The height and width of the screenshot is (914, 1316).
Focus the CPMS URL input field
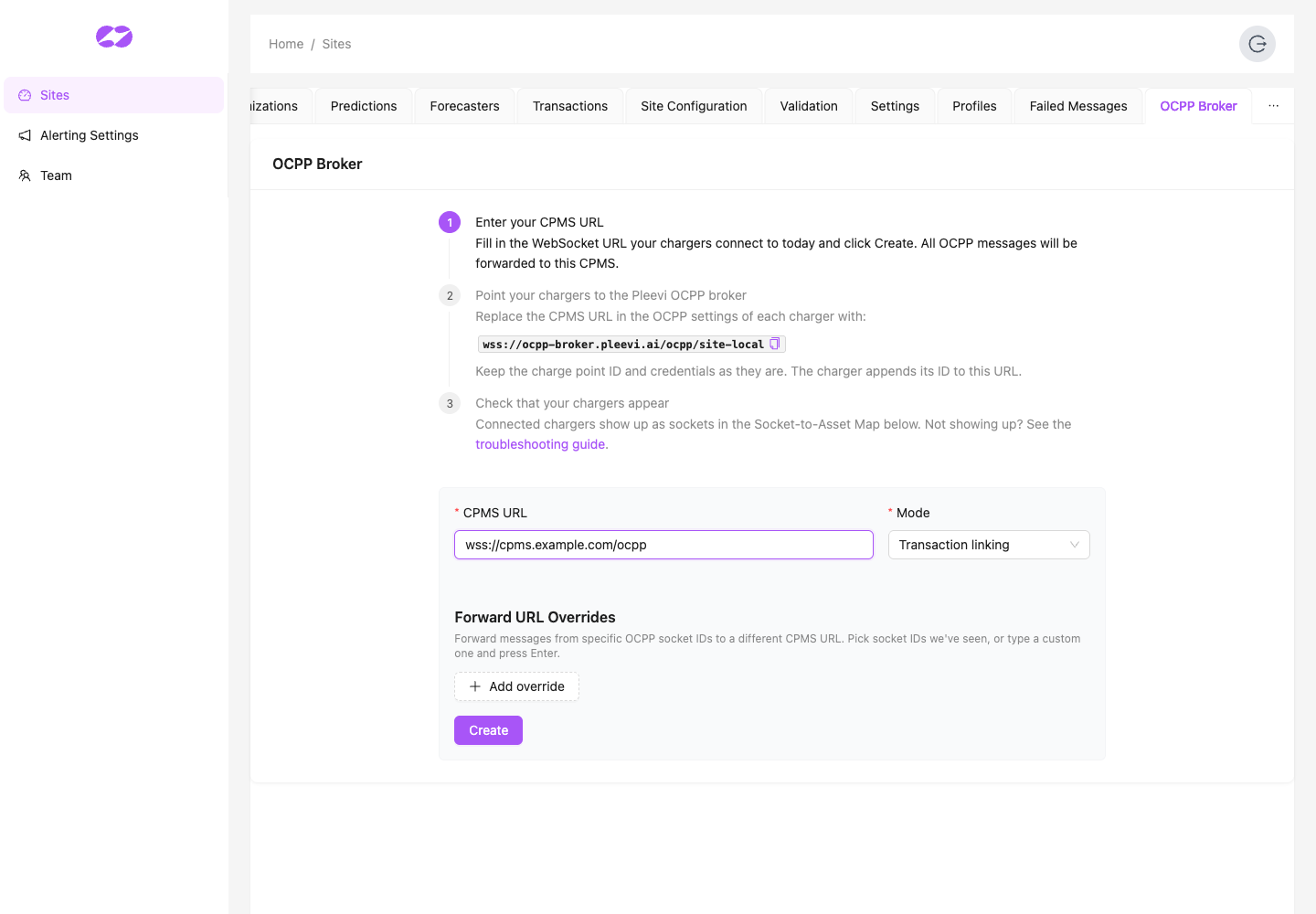tap(663, 545)
